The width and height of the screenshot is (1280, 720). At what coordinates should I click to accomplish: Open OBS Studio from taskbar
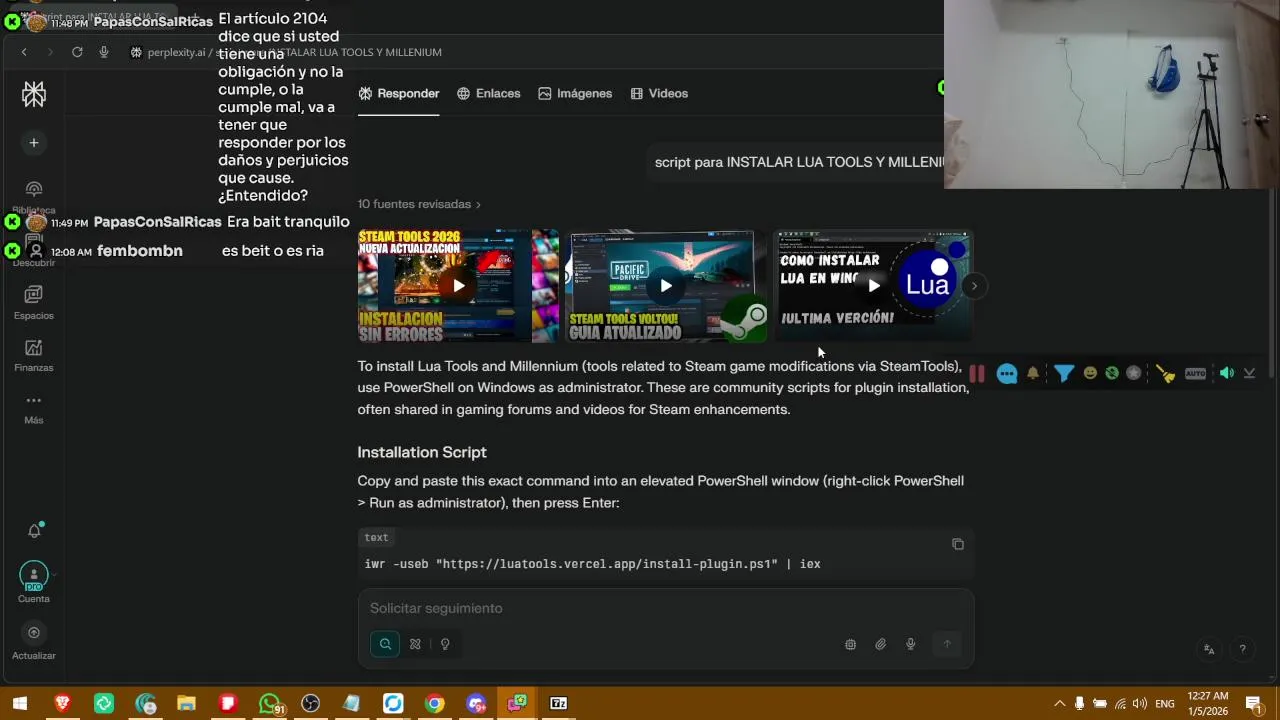[310, 704]
